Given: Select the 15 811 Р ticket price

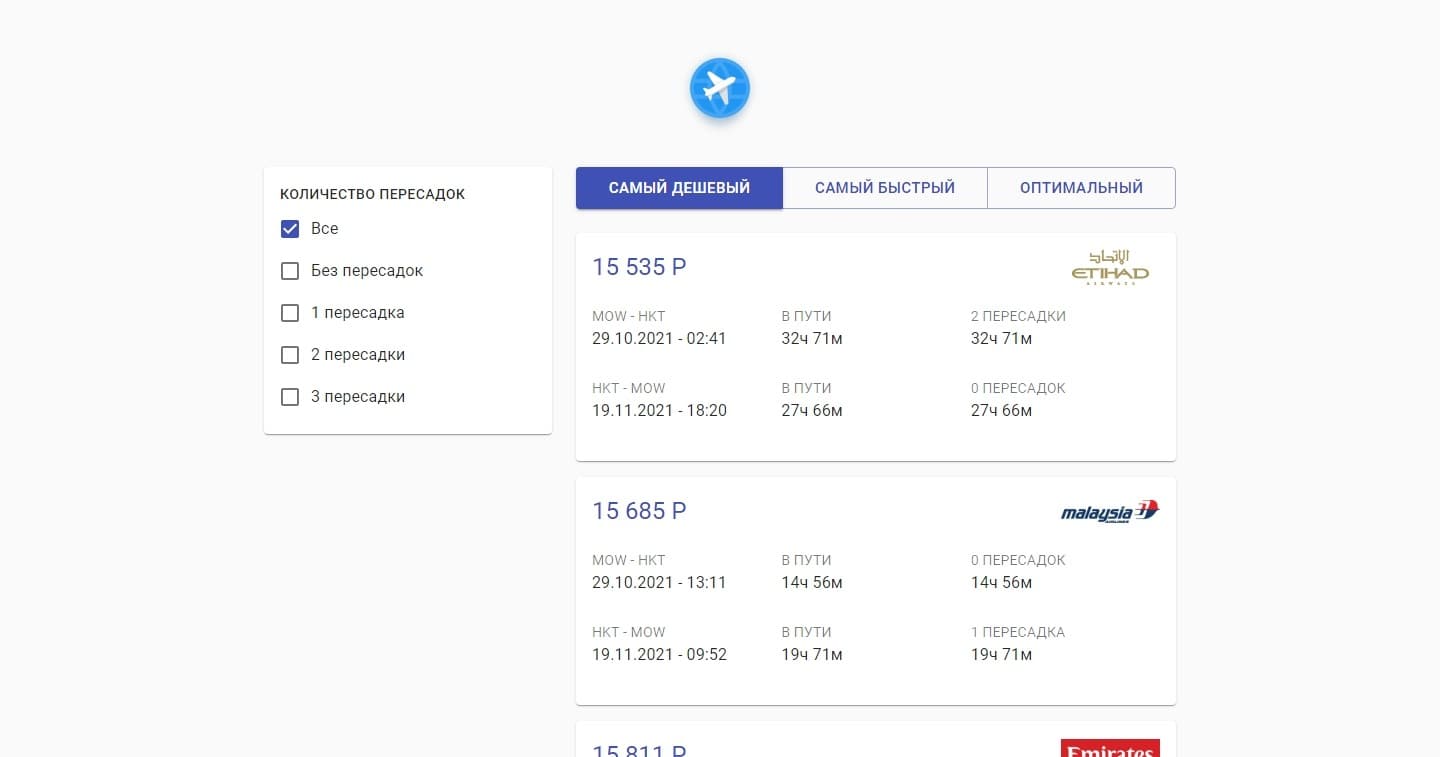Looking at the screenshot, I should (639, 750).
